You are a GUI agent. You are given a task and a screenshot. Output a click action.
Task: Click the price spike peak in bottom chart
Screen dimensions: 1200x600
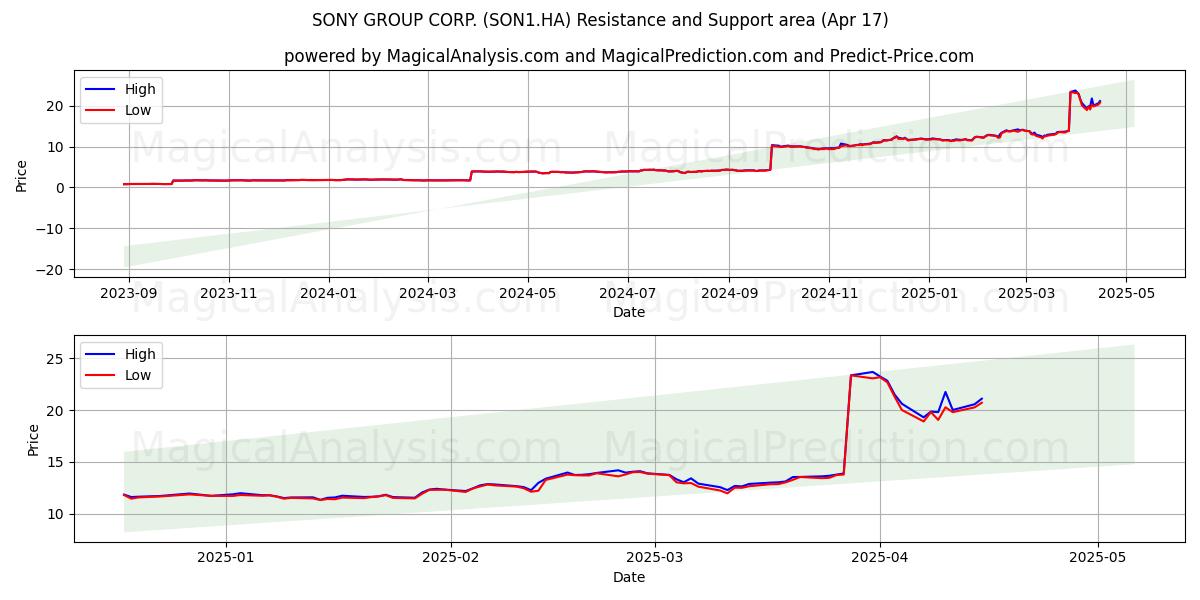(872, 372)
